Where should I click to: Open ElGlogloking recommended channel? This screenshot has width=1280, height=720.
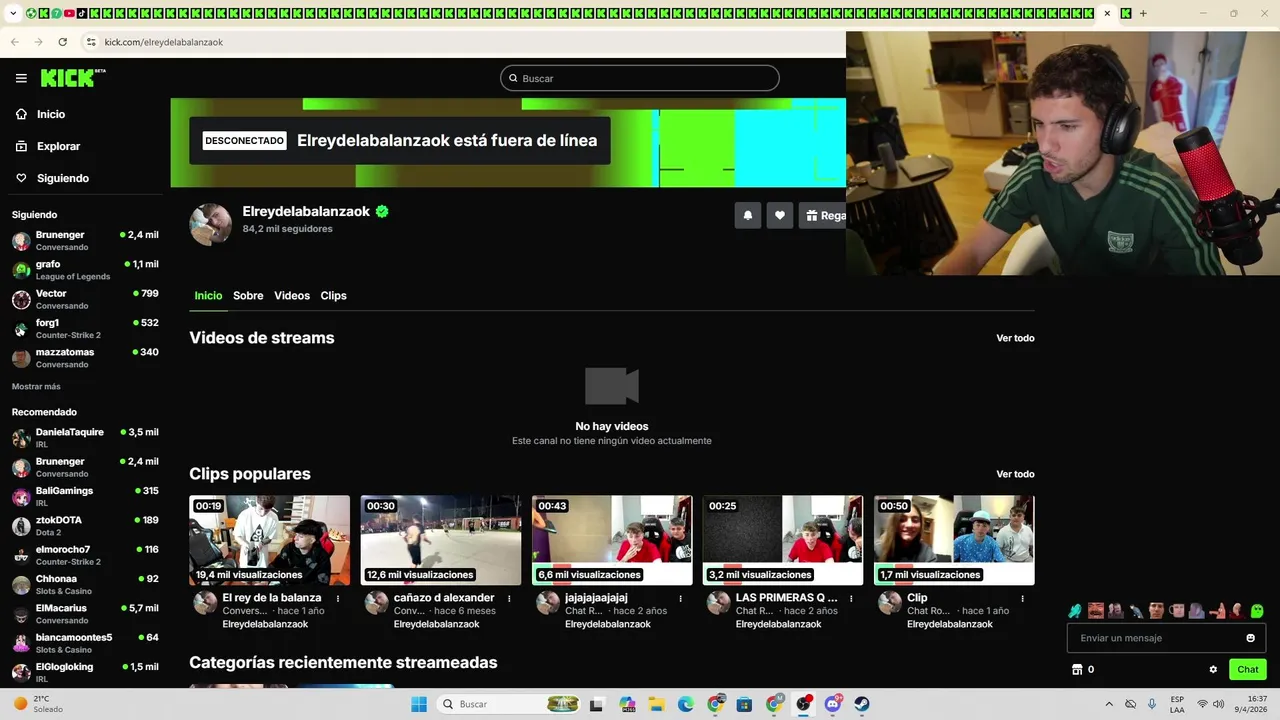(x=85, y=672)
